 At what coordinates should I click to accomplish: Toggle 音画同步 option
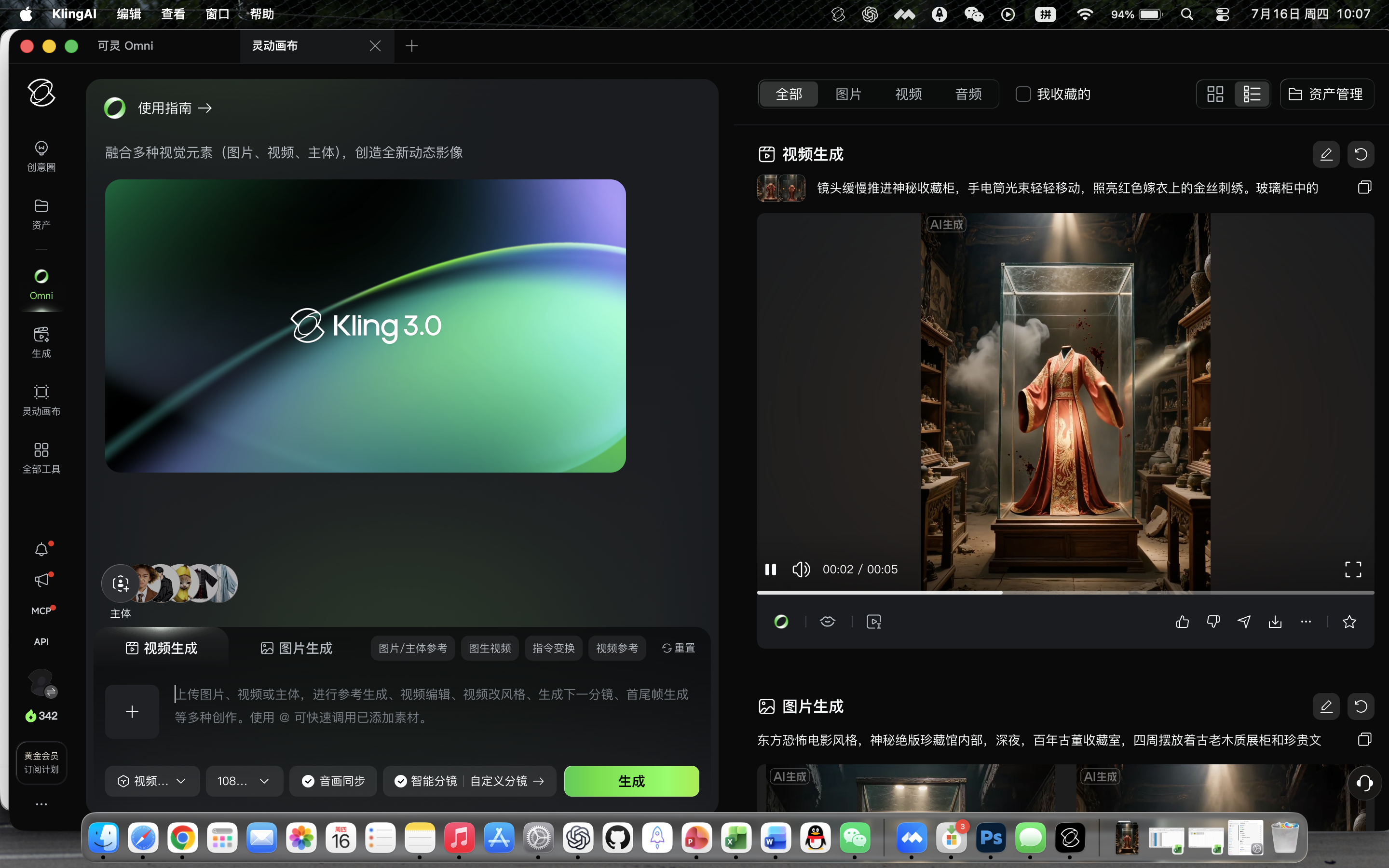click(333, 781)
